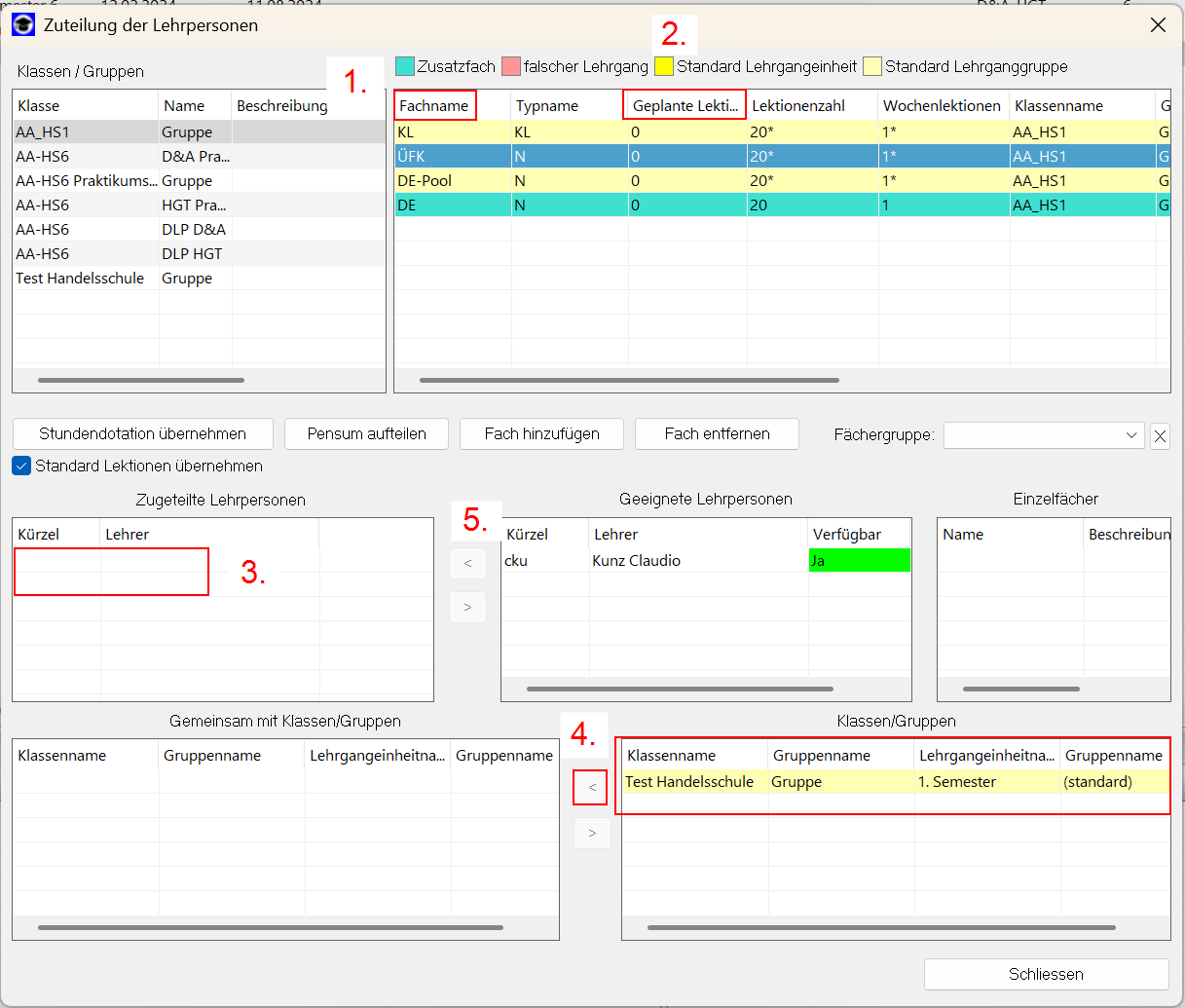Click the right arrow beside Klassen/Gruppen table
Screen dimensions: 1185x1008
pyautogui.click(x=592, y=833)
